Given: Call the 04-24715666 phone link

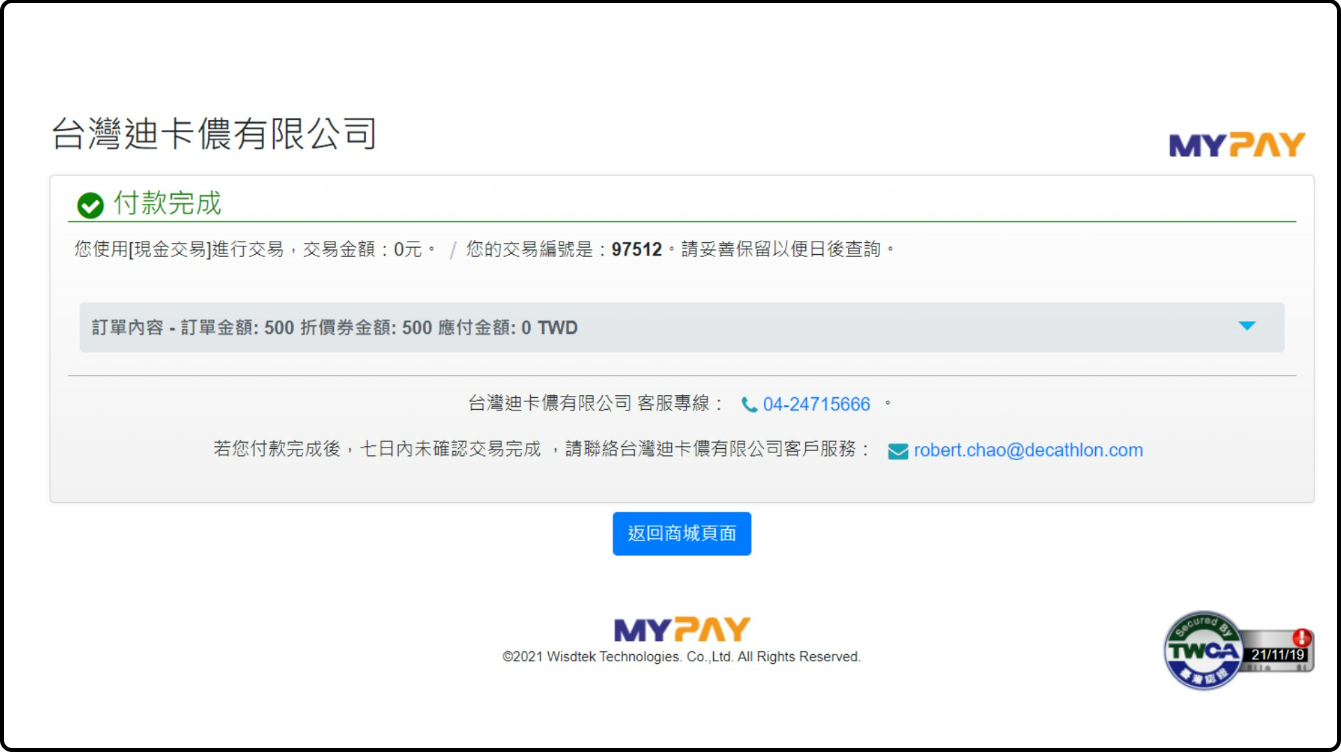Looking at the screenshot, I should pyautogui.click(x=816, y=405).
